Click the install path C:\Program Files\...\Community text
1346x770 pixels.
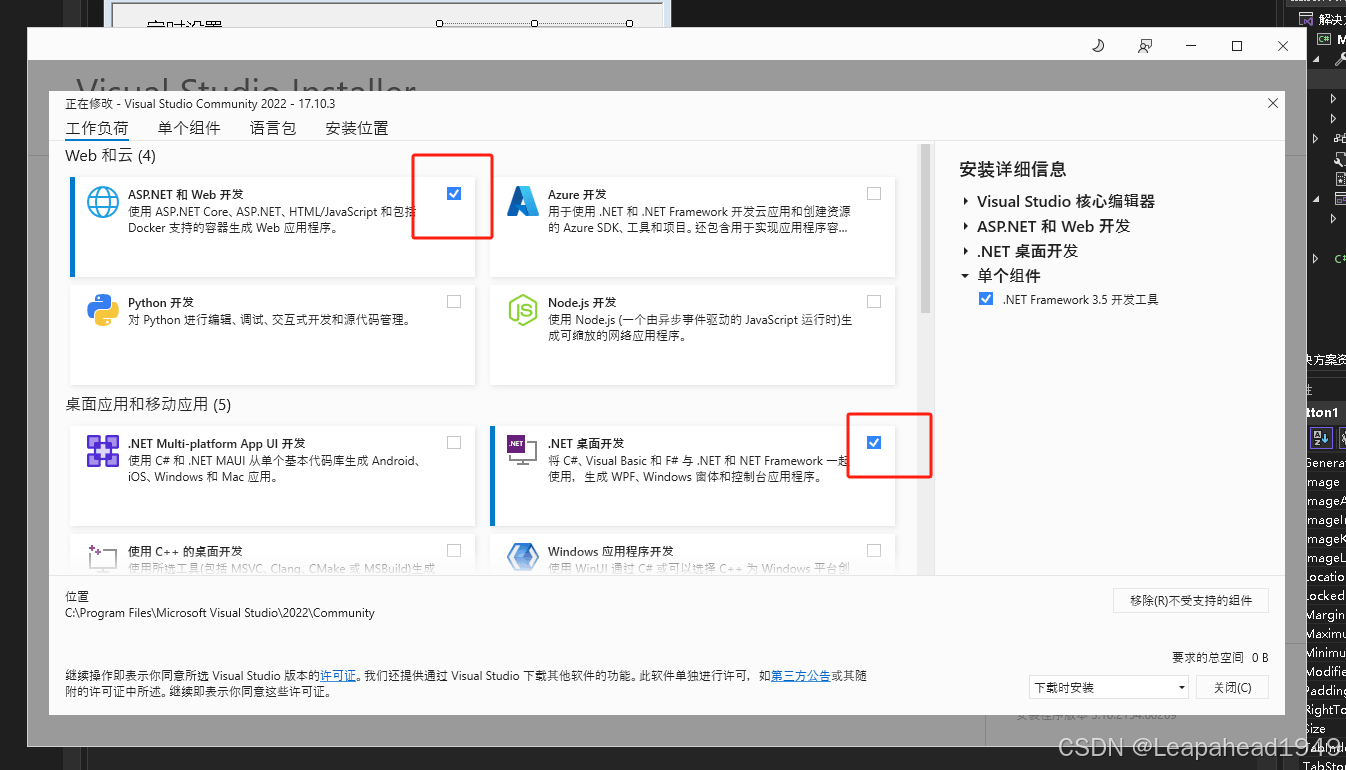(x=220, y=613)
